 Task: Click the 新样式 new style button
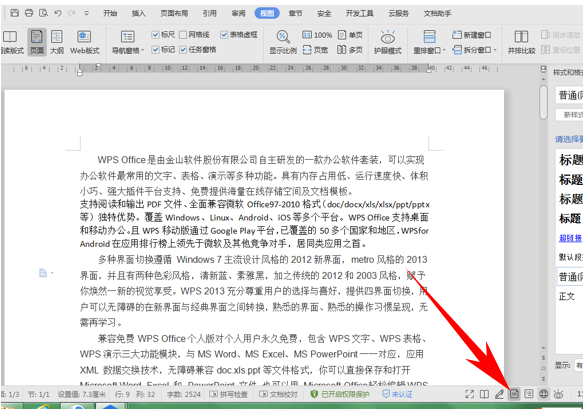pos(570,115)
